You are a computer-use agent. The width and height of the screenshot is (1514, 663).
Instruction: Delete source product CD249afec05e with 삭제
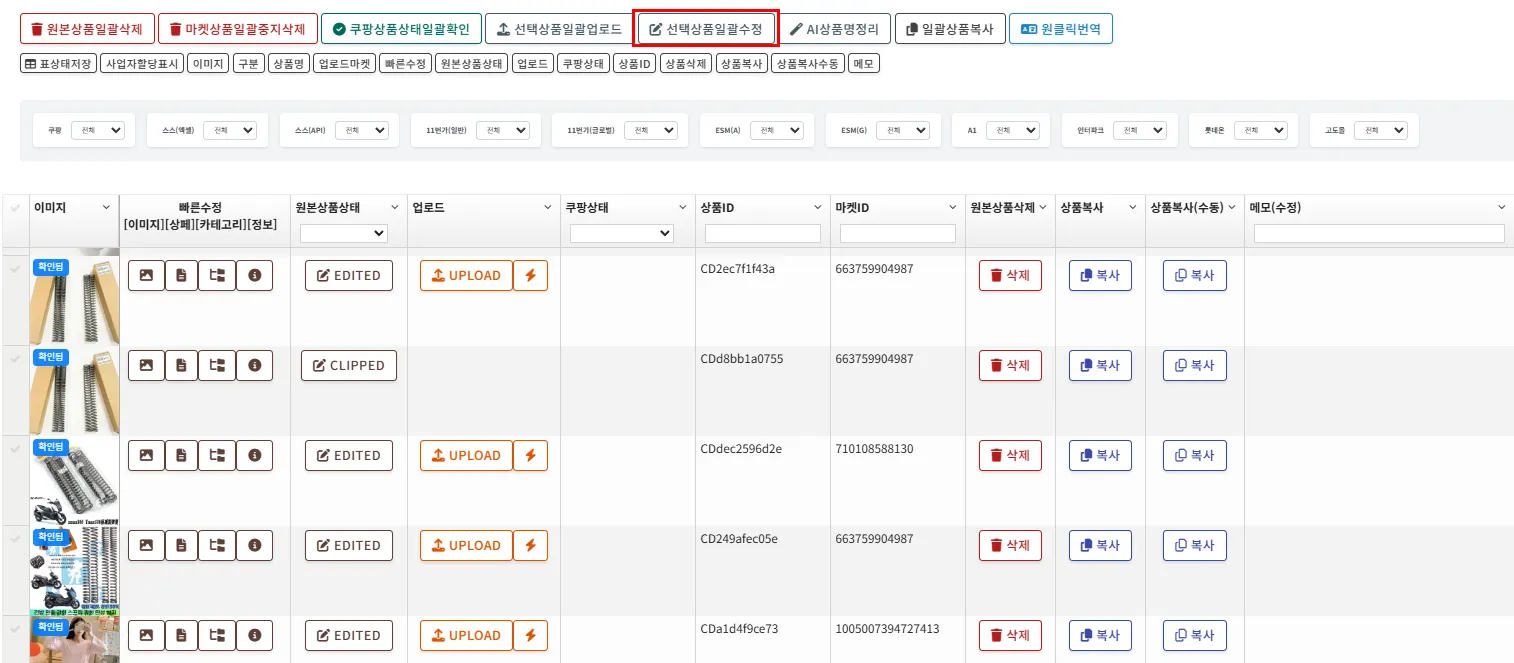pyautogui.click(x=1010, y=545)
